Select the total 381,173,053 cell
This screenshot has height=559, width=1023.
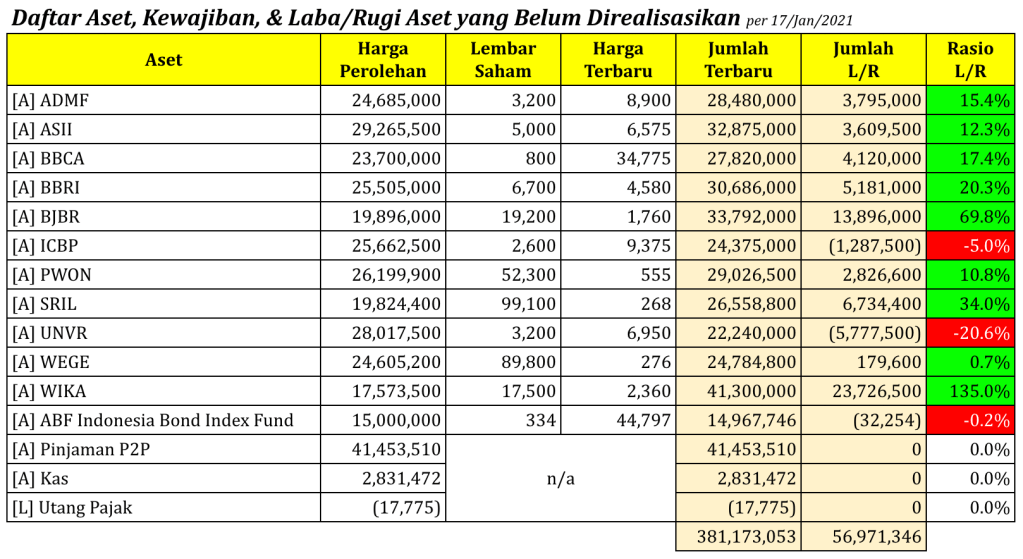point(738,536)
